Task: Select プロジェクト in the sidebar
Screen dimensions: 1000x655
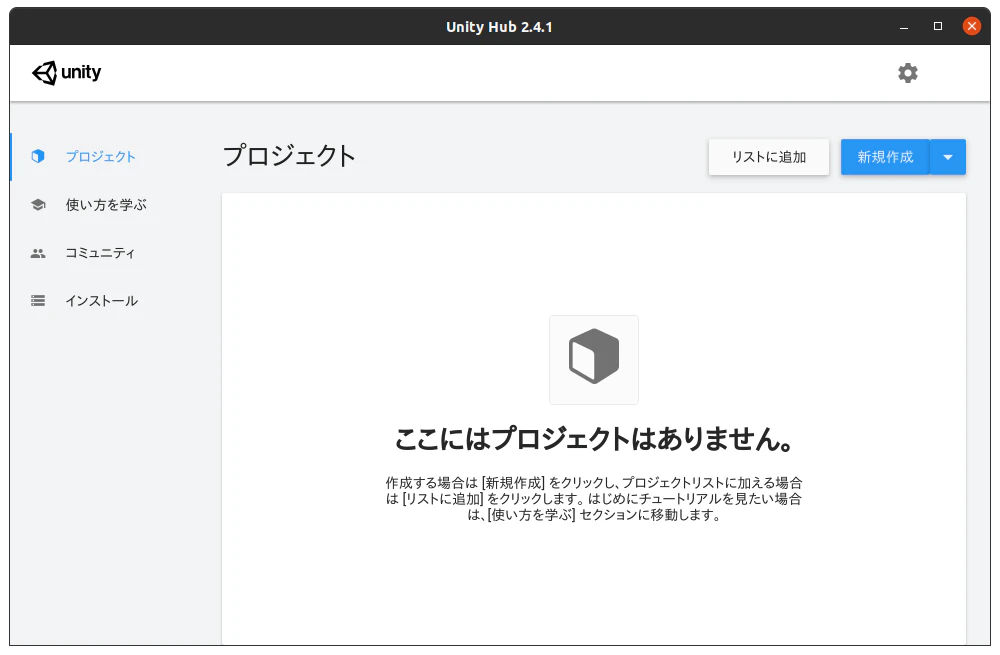Action: (x=101, y=156)
